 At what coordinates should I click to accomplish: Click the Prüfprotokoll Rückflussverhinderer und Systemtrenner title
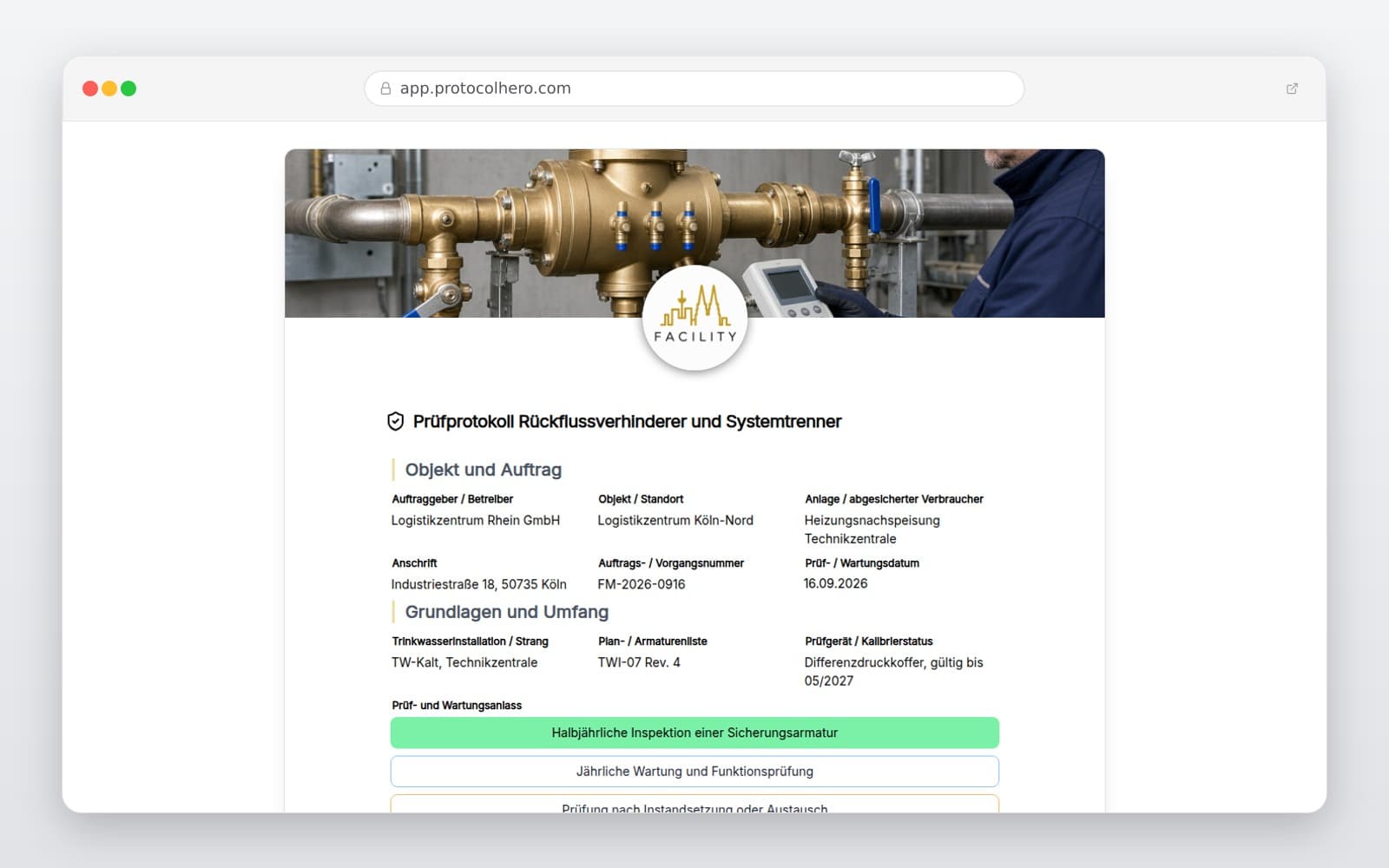pos(627,422)
